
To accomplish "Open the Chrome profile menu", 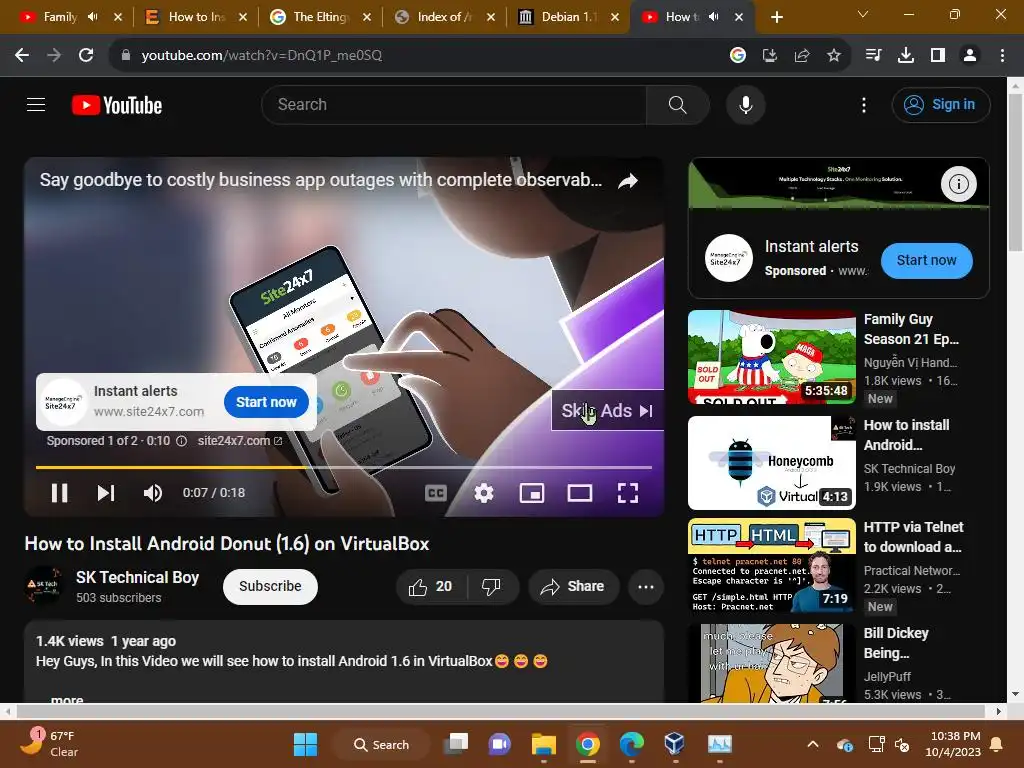I will pyautogui.click(x=970, y=56).
